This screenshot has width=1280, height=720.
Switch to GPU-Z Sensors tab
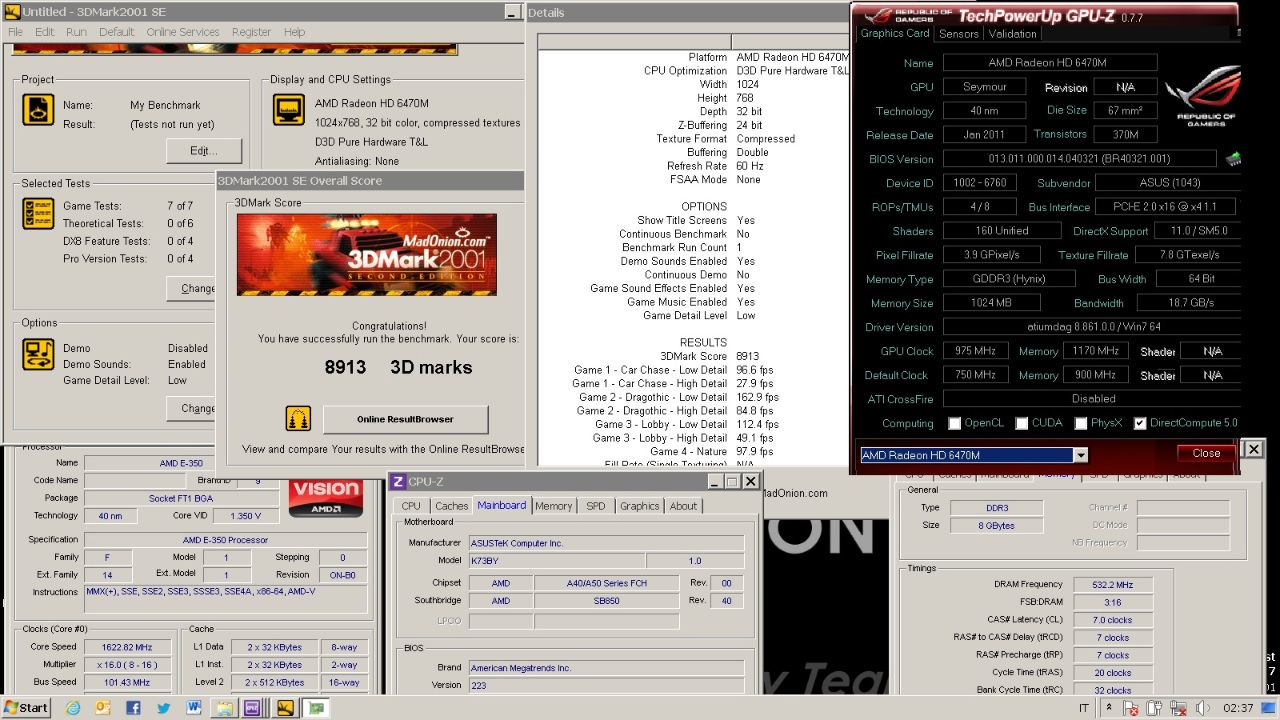pyautogui.click(x=958, y=34)
